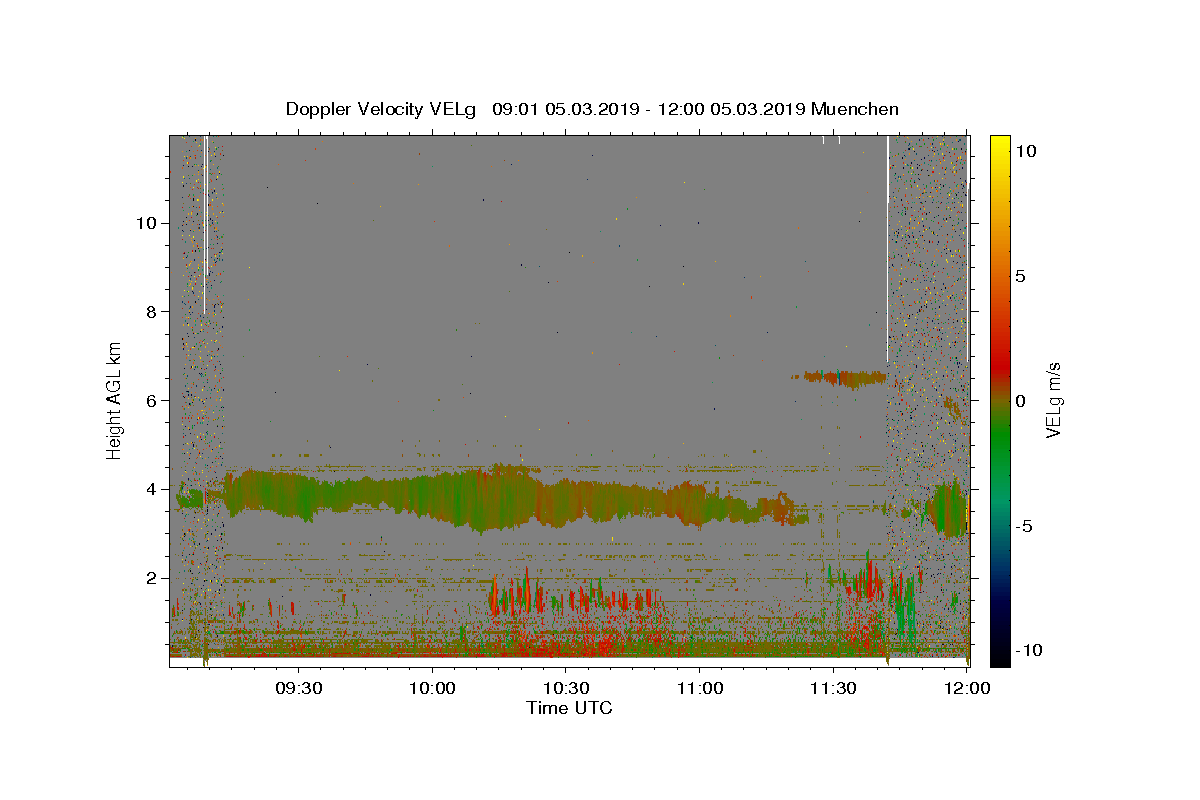Click the colorbar value 0
Image resolution: width=1200 pixels, height=800 pixels.
[1021, 401]
